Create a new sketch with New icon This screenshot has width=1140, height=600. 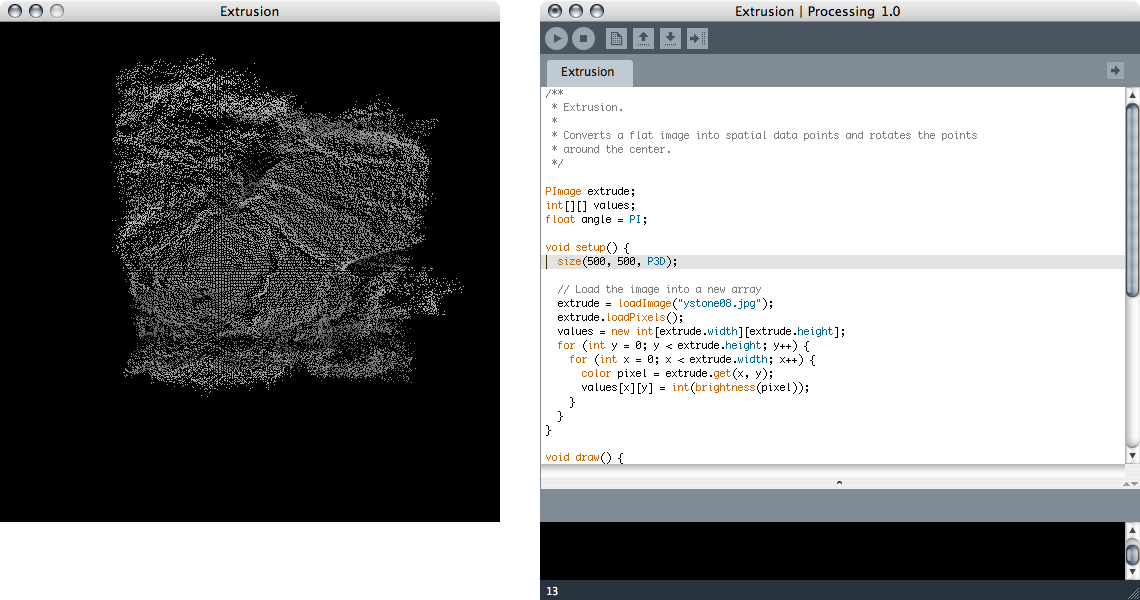(617, 39)
